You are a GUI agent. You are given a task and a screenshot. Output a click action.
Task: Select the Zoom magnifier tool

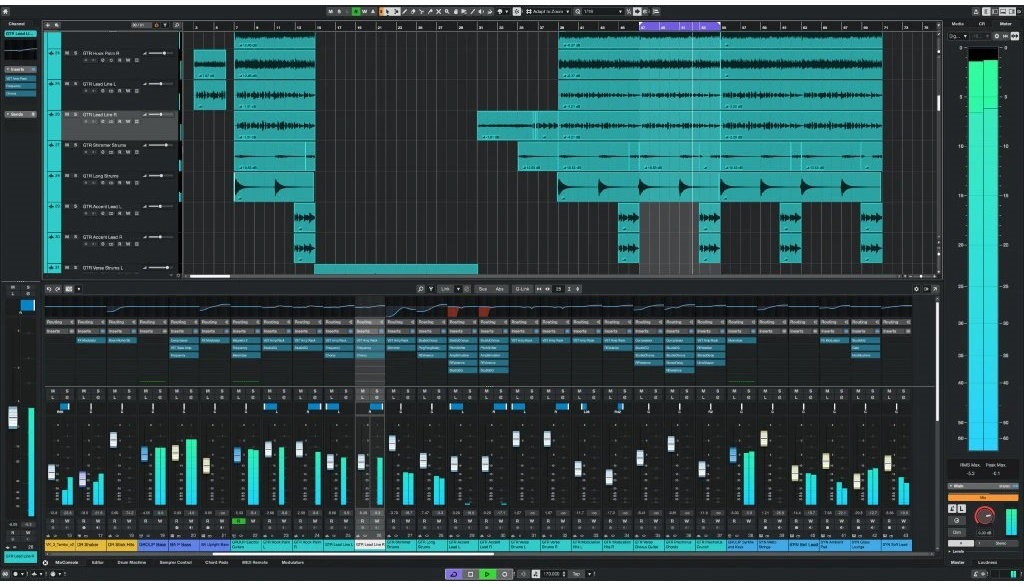447,11
